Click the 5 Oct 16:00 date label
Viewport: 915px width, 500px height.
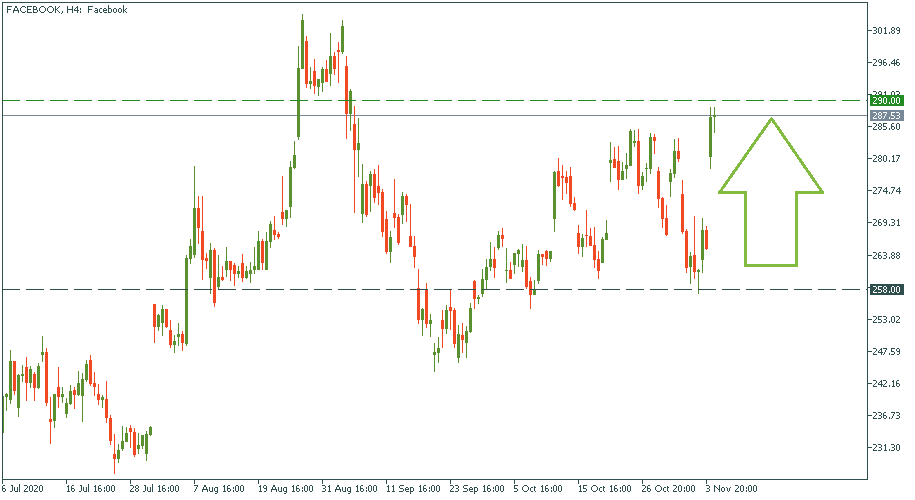(x=540, y=490)
